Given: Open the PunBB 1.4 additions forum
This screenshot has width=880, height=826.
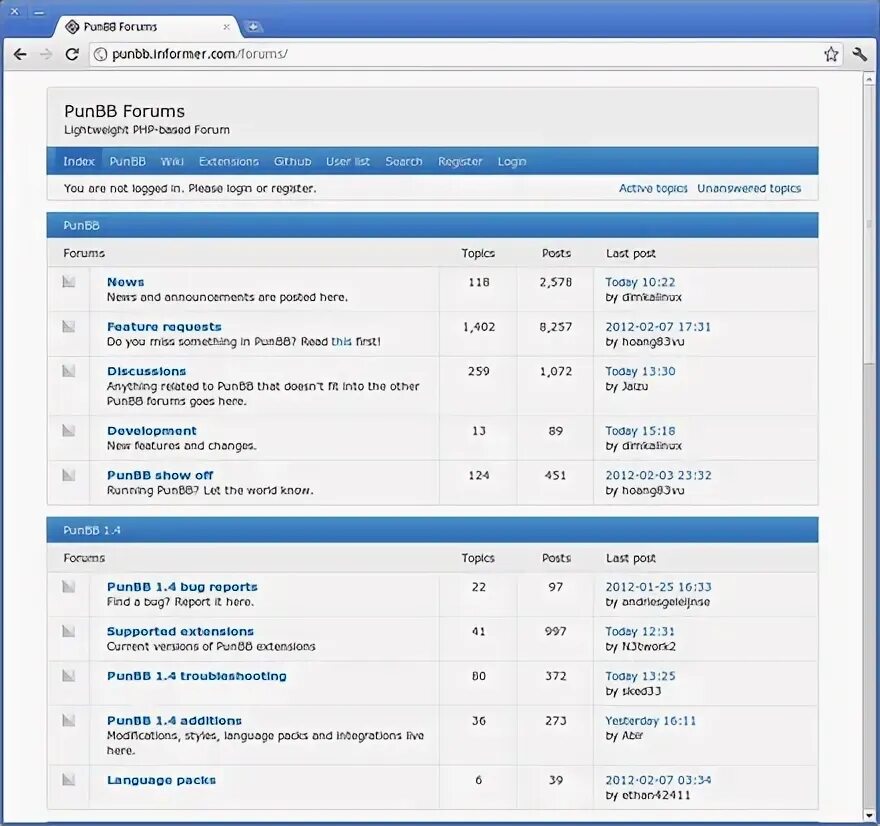Looking at the screenshot, I should click(x=175, y=721).
